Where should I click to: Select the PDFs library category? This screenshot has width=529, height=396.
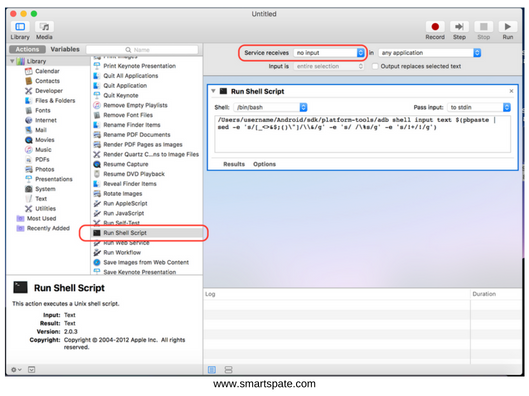pos(42,159)
